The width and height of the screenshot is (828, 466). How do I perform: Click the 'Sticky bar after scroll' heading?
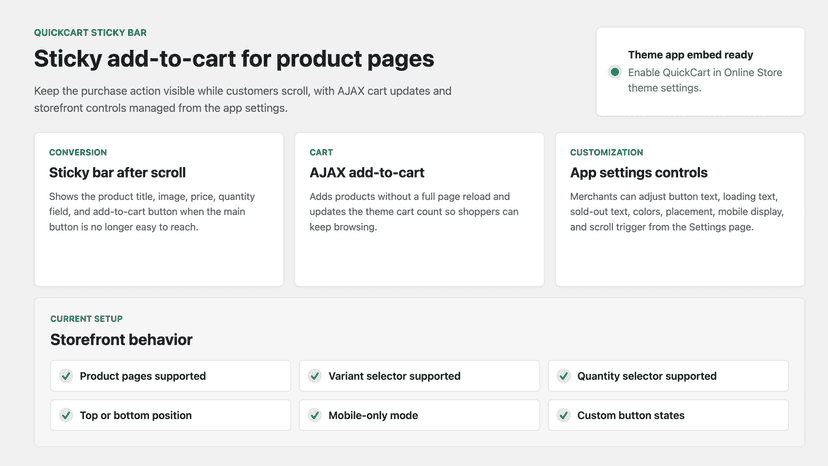click(117, 173)
